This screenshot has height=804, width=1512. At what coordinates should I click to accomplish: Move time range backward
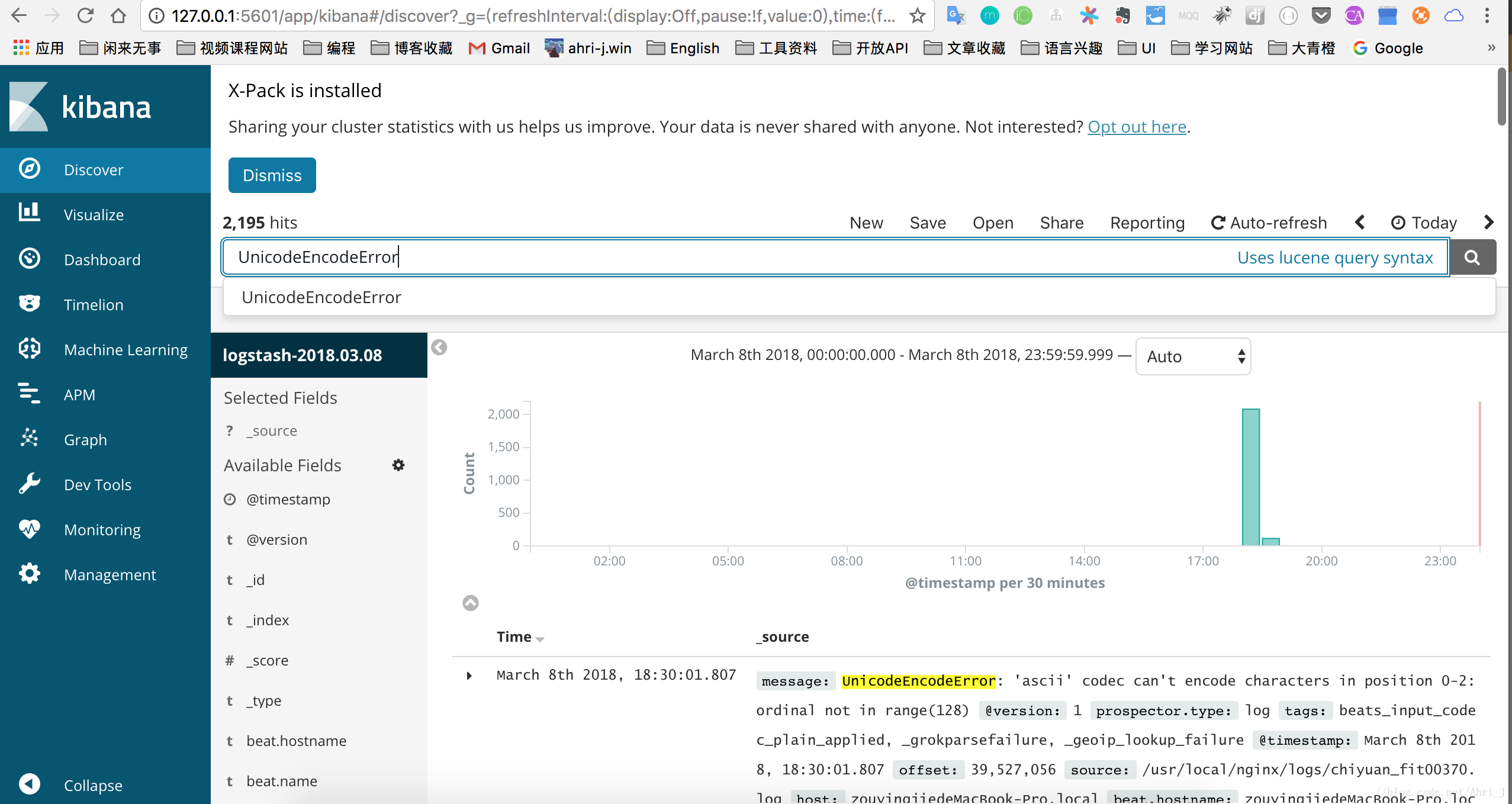click(x=1360, y=223)
